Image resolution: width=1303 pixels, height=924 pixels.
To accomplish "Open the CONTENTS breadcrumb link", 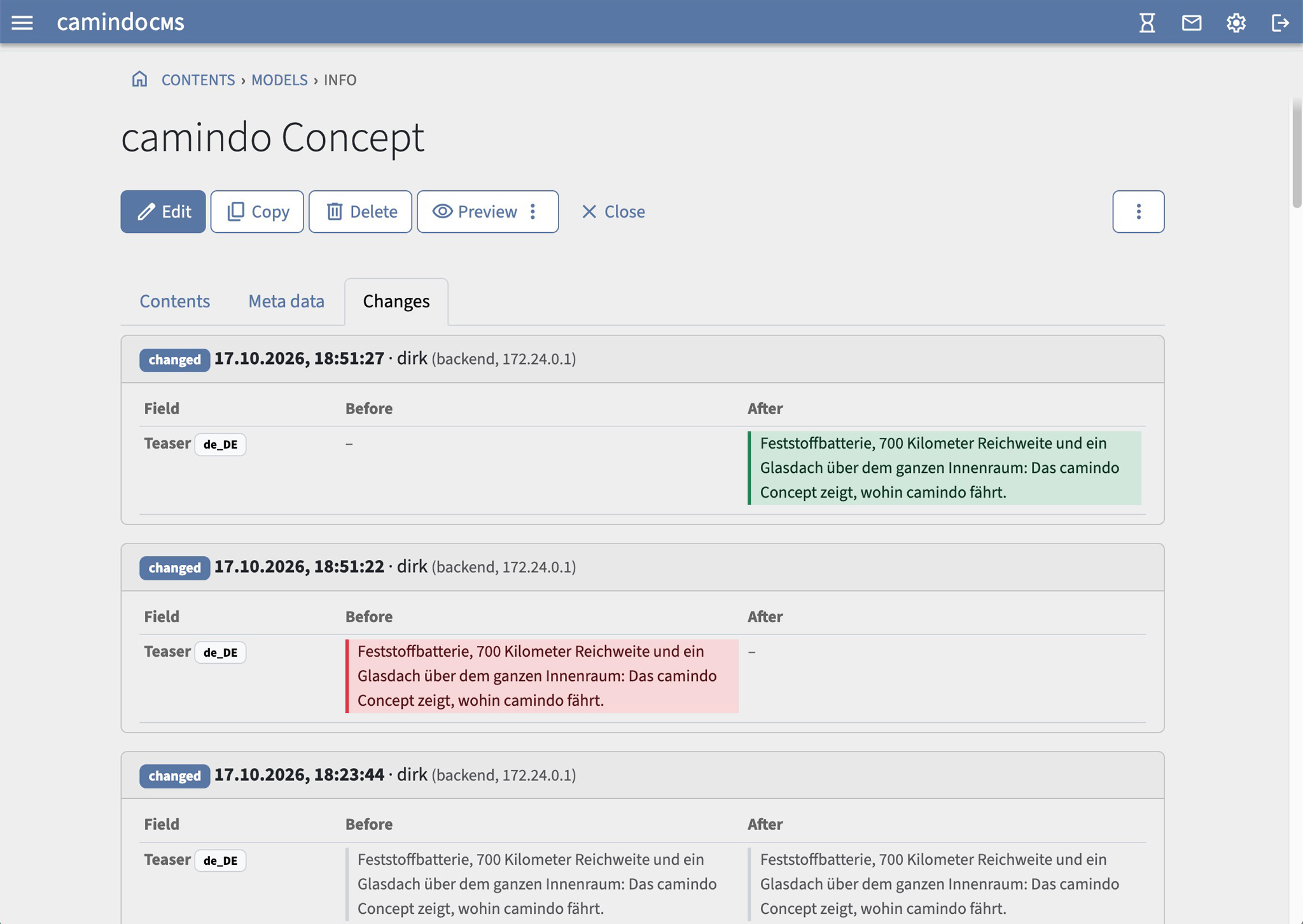I will click(198, 80).
